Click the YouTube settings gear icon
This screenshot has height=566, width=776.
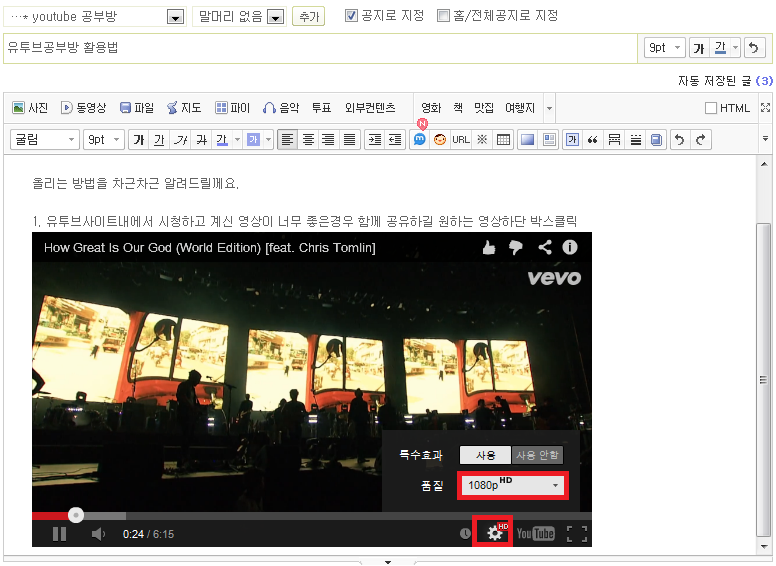(x=494, y=533)
